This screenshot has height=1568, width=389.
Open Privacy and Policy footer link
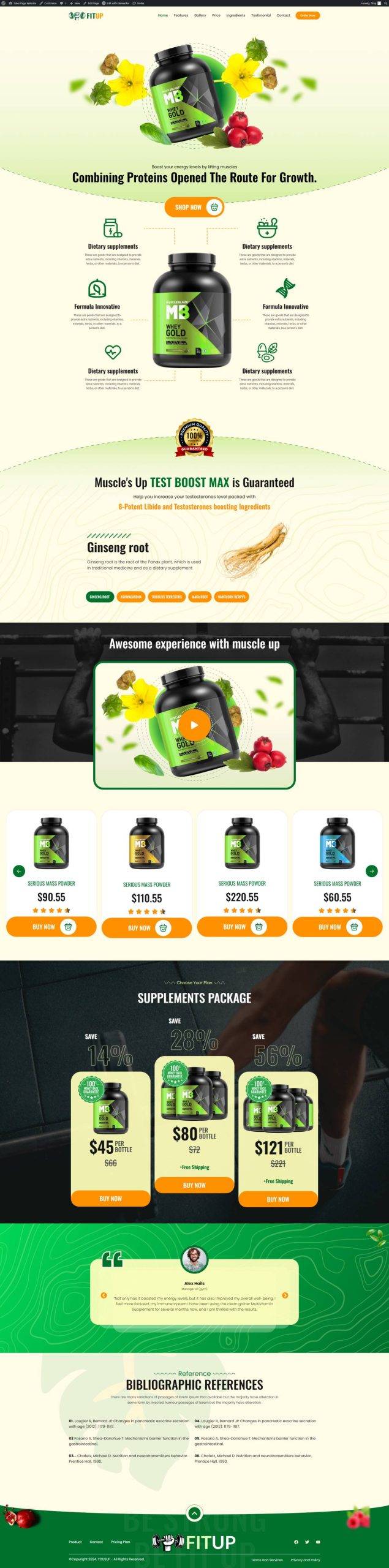tap(305, 1559)
